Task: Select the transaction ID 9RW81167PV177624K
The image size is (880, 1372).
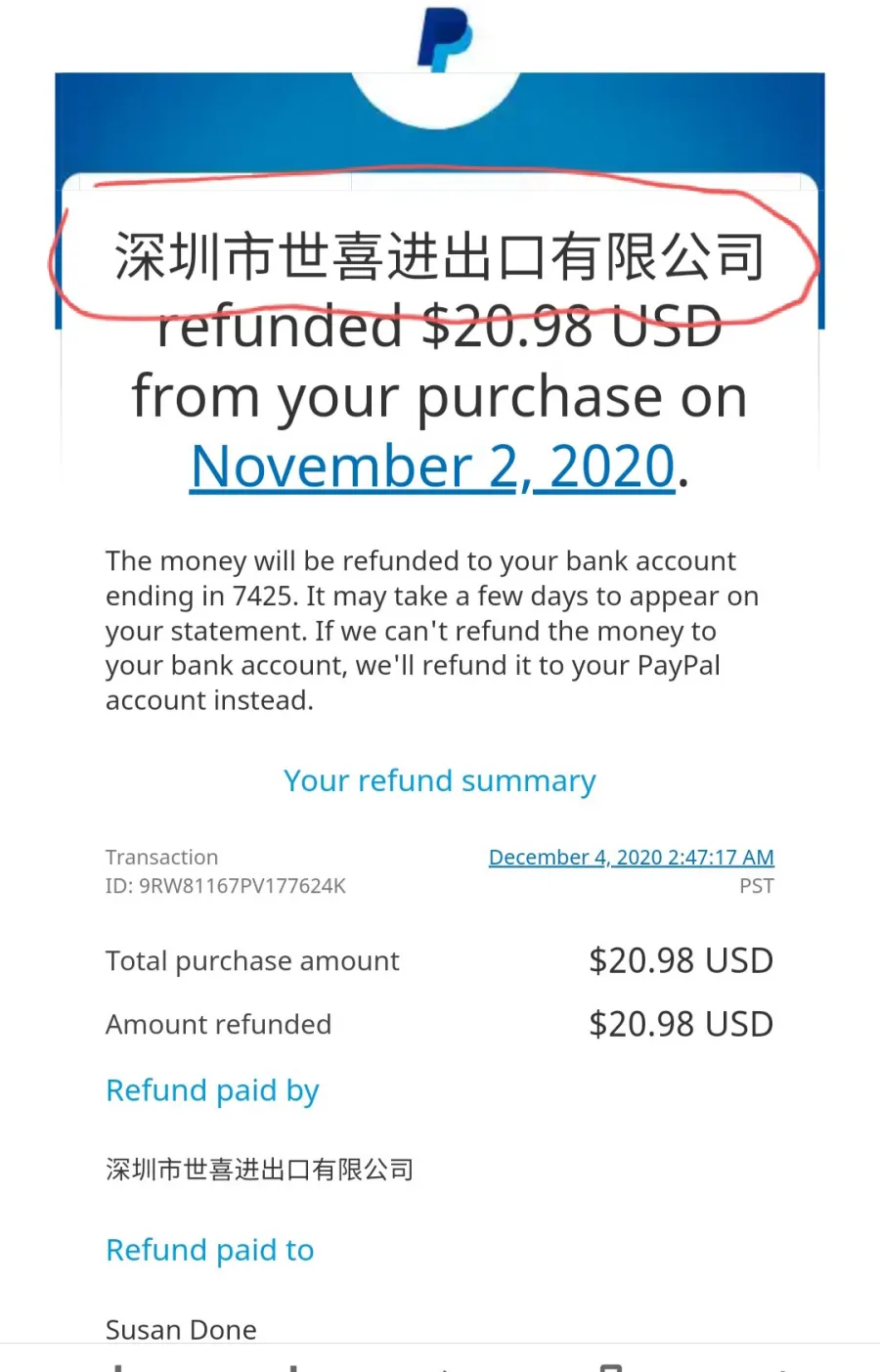Action: (242, 886)
